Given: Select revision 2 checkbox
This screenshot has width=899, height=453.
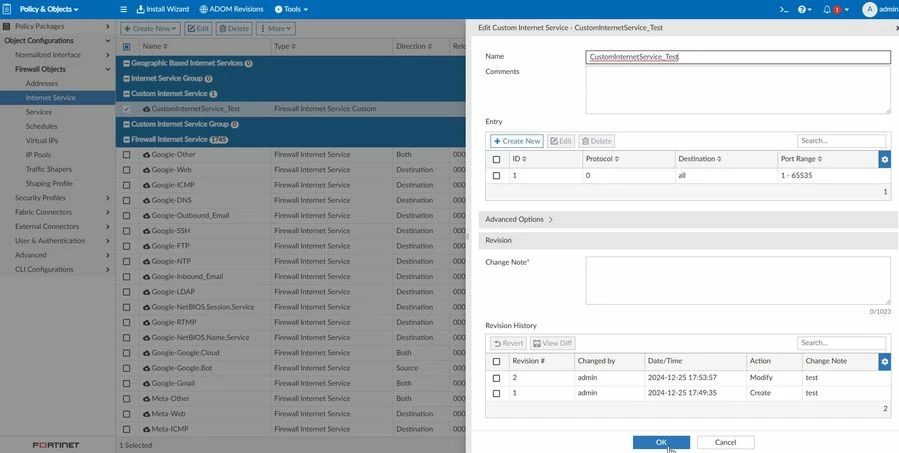Looking at the screenshot, I should [x=497, y=378].
